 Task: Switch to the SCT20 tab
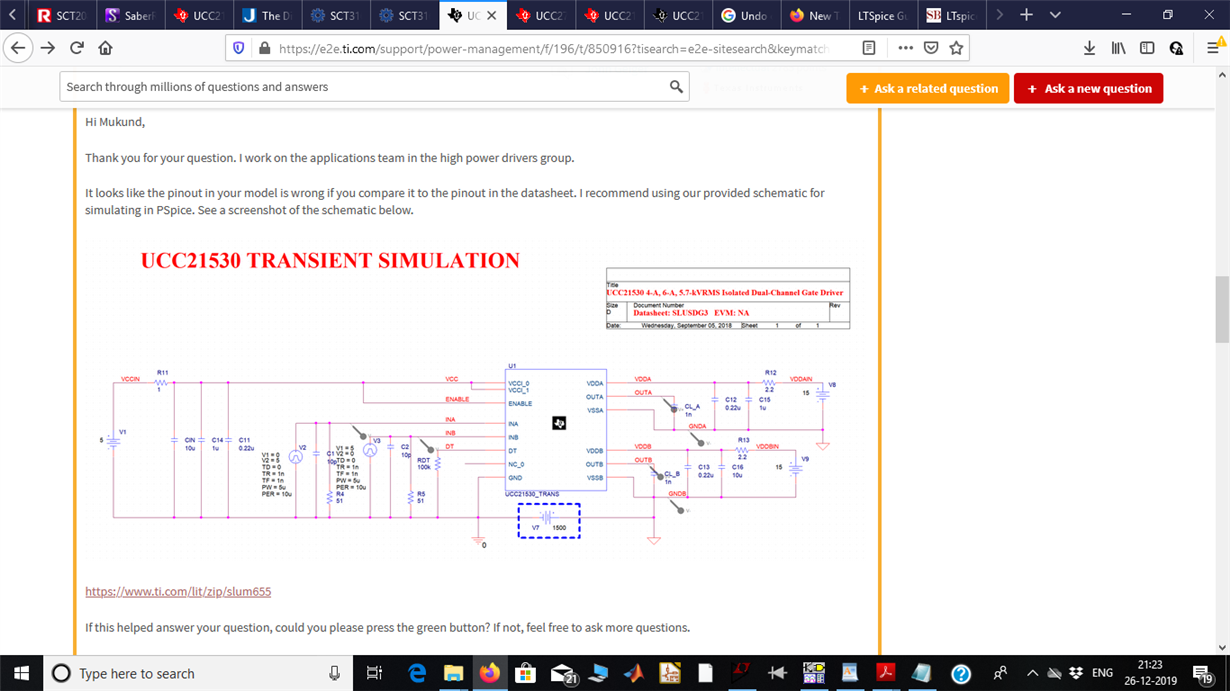(x=62, y=16)
